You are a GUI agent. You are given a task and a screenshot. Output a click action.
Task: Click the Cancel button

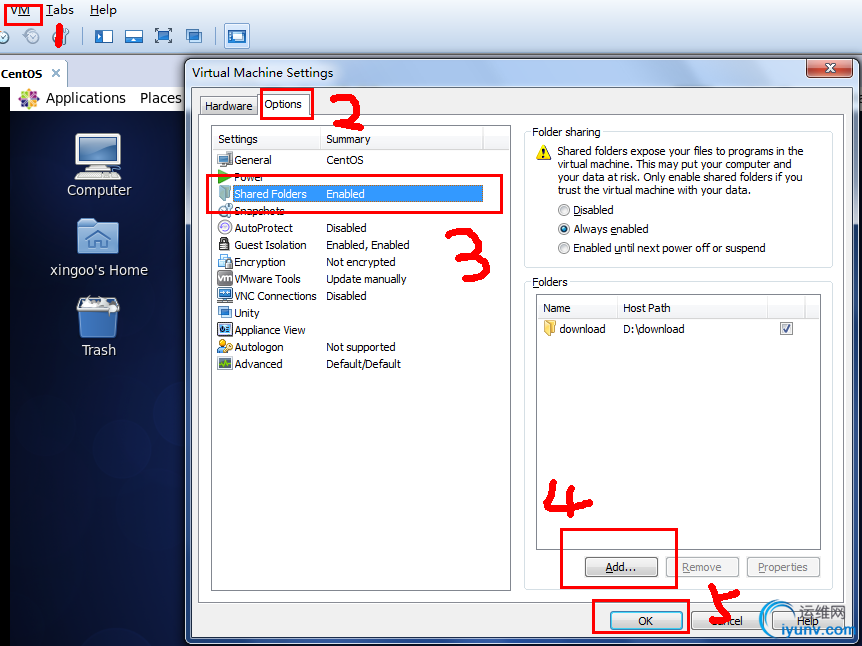pos(727,621)
